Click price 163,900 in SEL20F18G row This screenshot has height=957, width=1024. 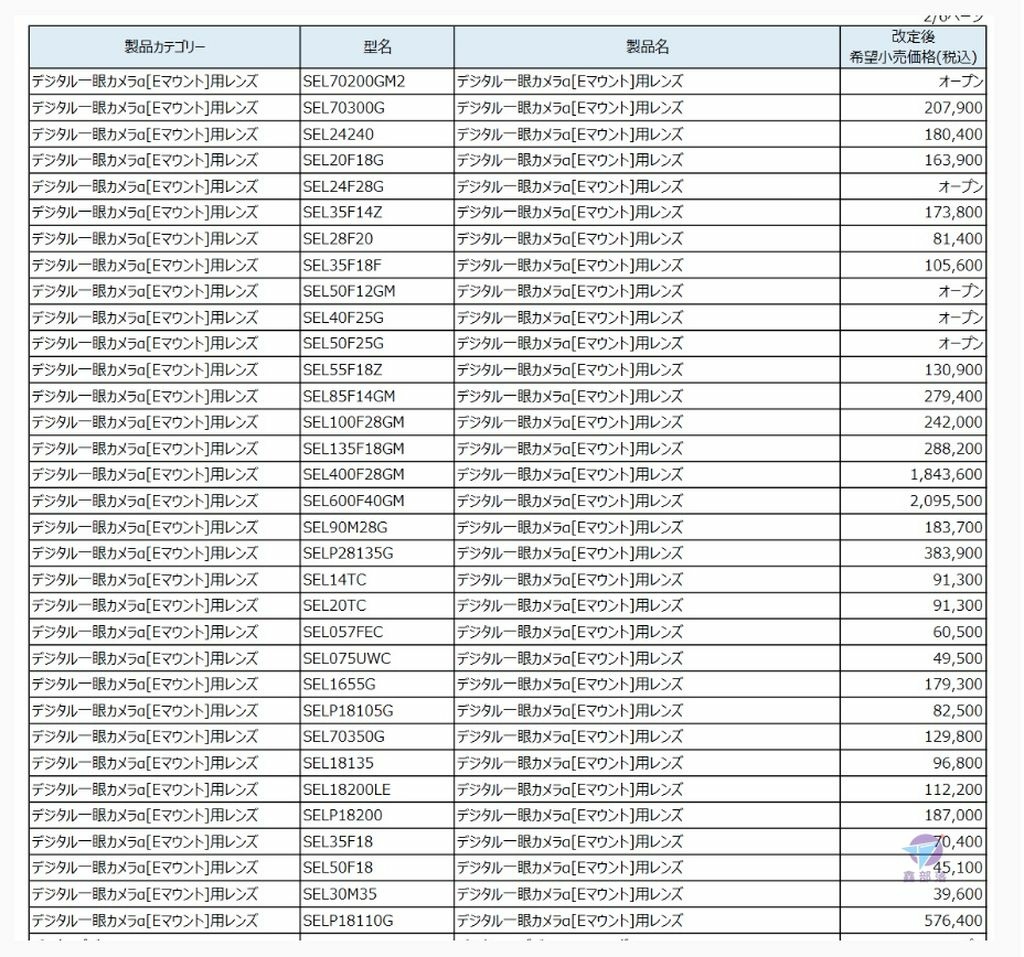[x=953, y=160]
